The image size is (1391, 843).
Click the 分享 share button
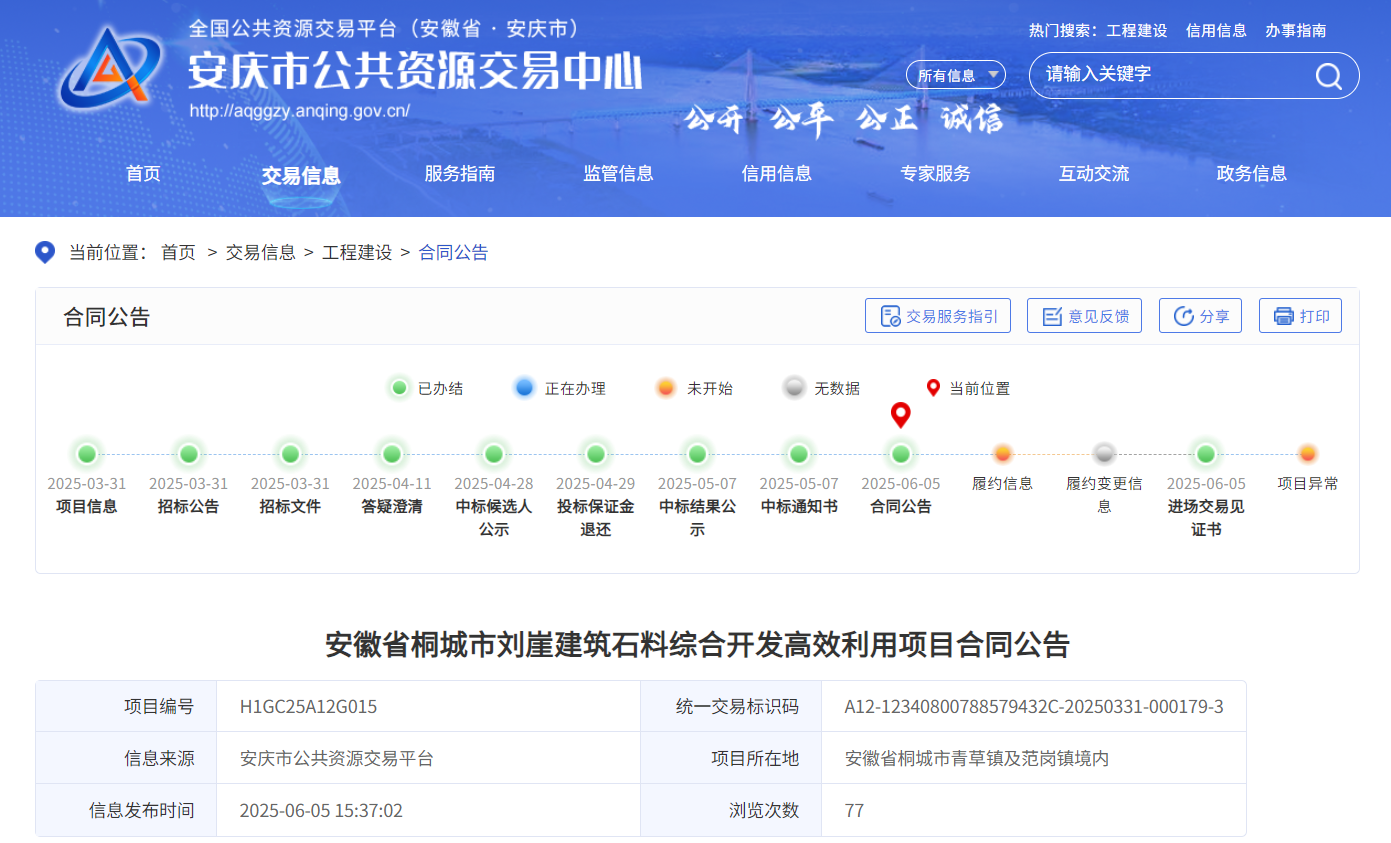[1199, 316]
